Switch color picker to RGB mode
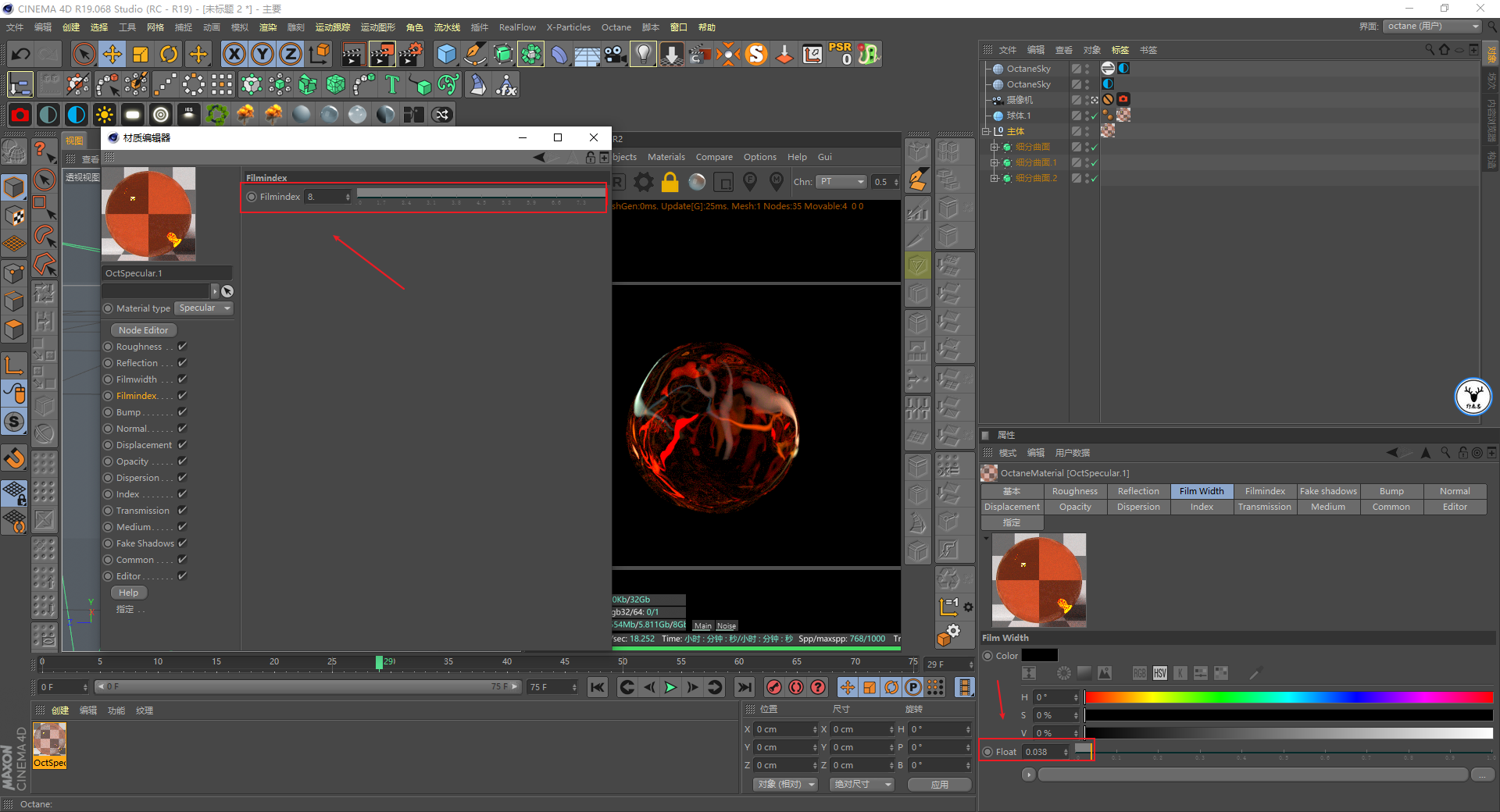1500x812 pixels. coord(1140,673)
